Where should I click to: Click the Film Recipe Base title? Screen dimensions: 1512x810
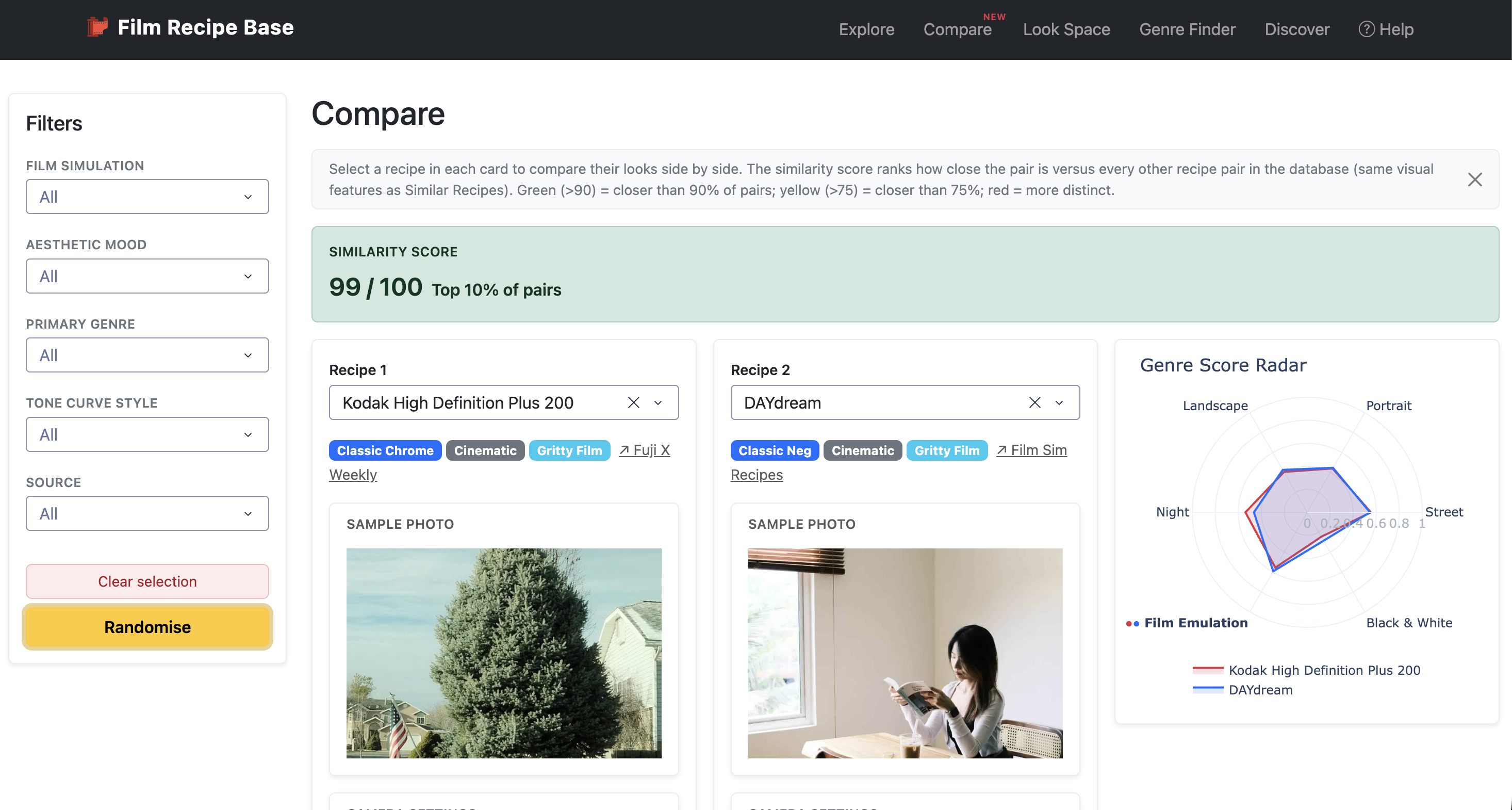point(205,27)
